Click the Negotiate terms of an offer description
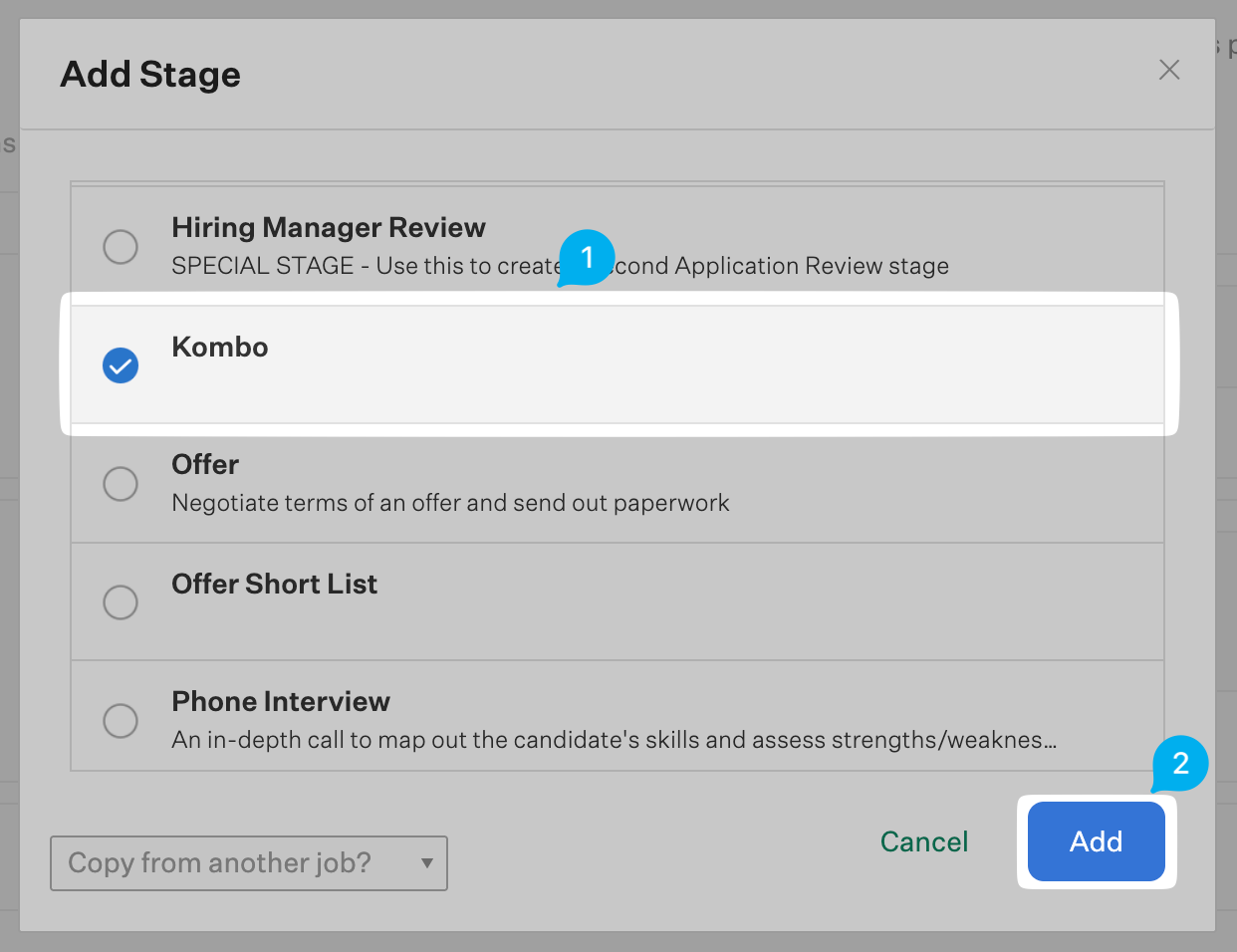 pyautogui.click(x=450, y=504)
